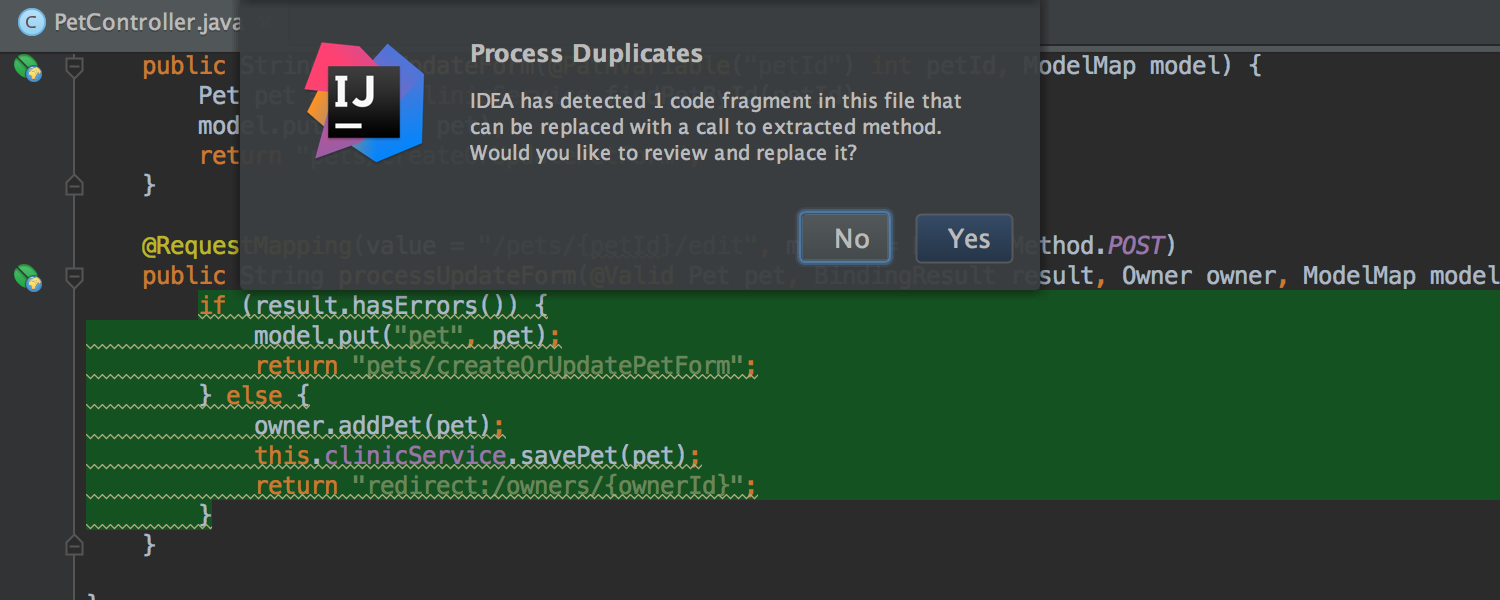Click the upper Spring bean gutter icon

pyautogui.click(x=27, y=67)
